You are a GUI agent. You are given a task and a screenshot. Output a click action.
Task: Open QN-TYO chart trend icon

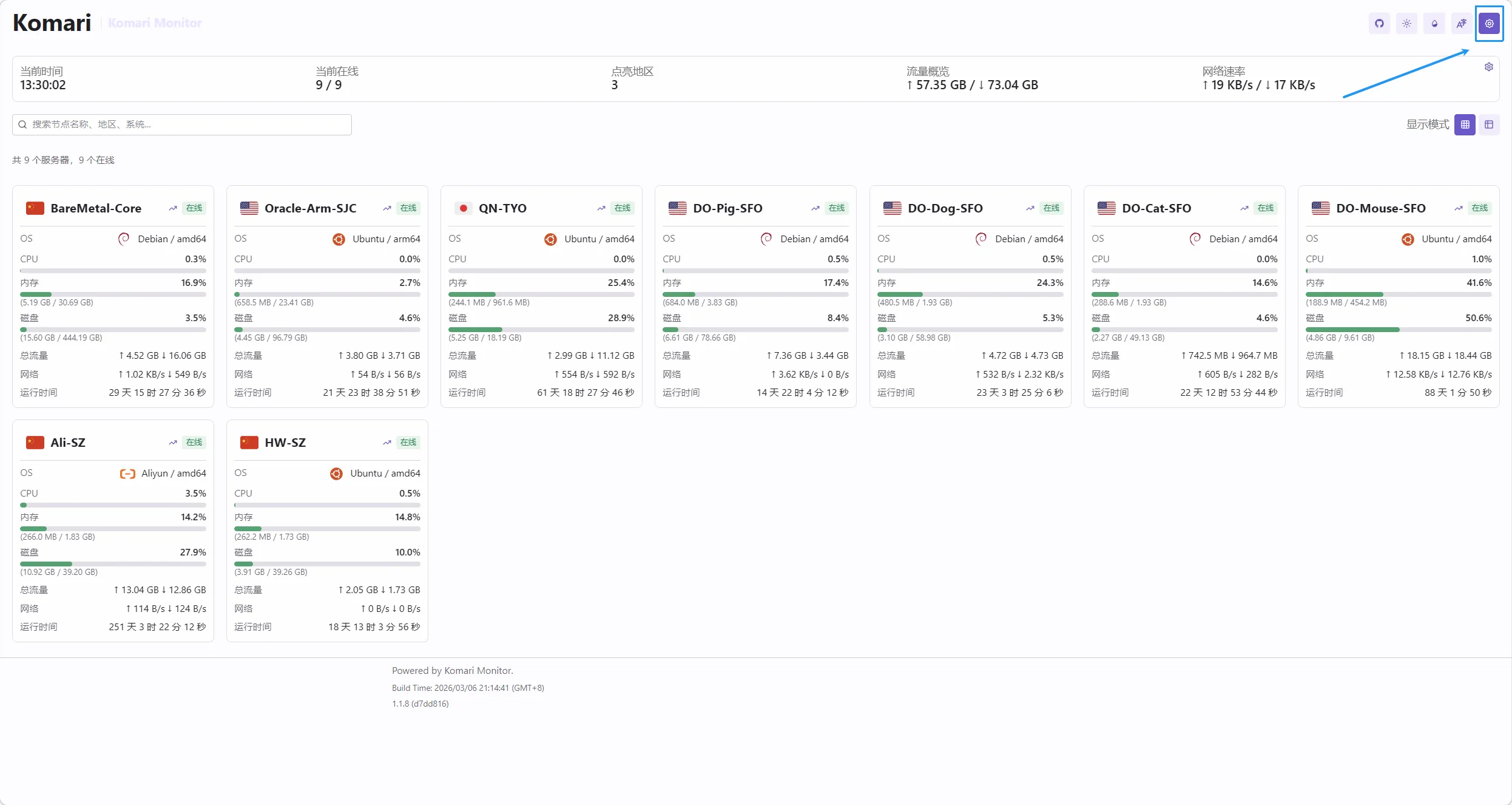[x=601, y=208]
